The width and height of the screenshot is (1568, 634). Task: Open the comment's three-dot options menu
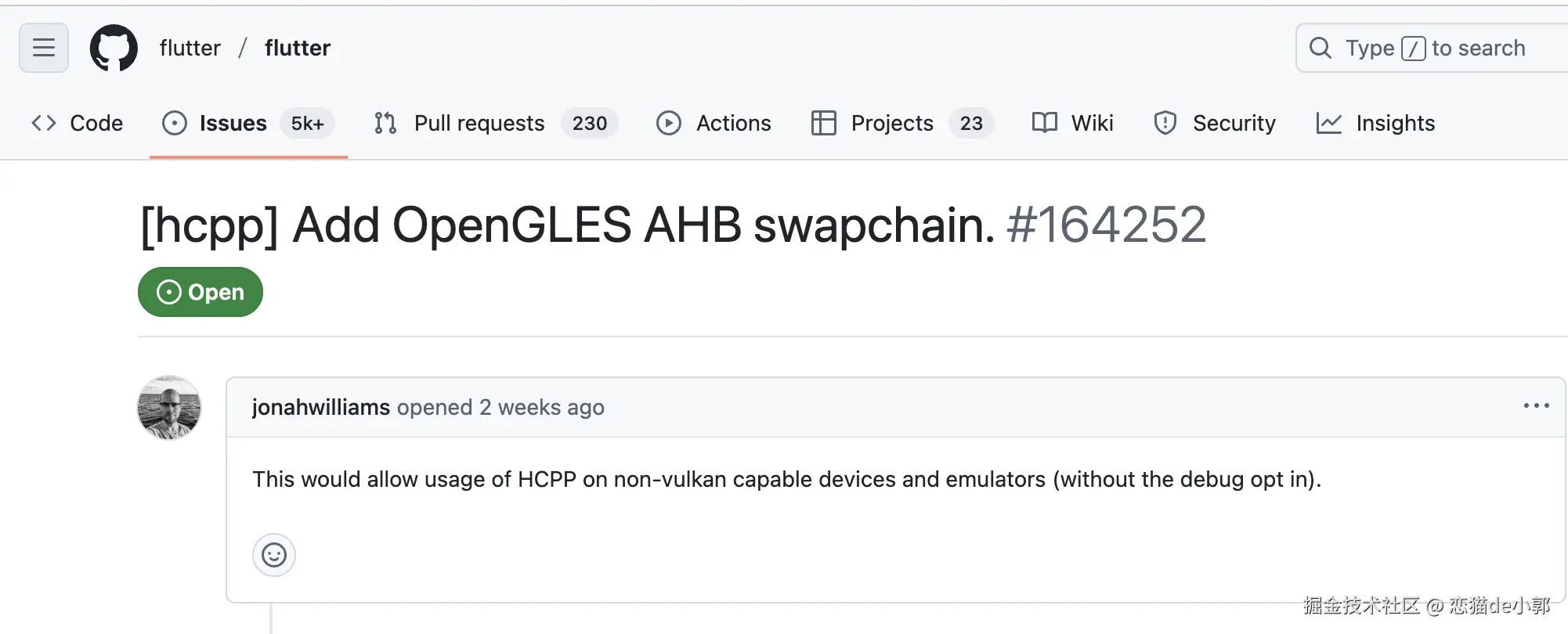point(1536,405)
